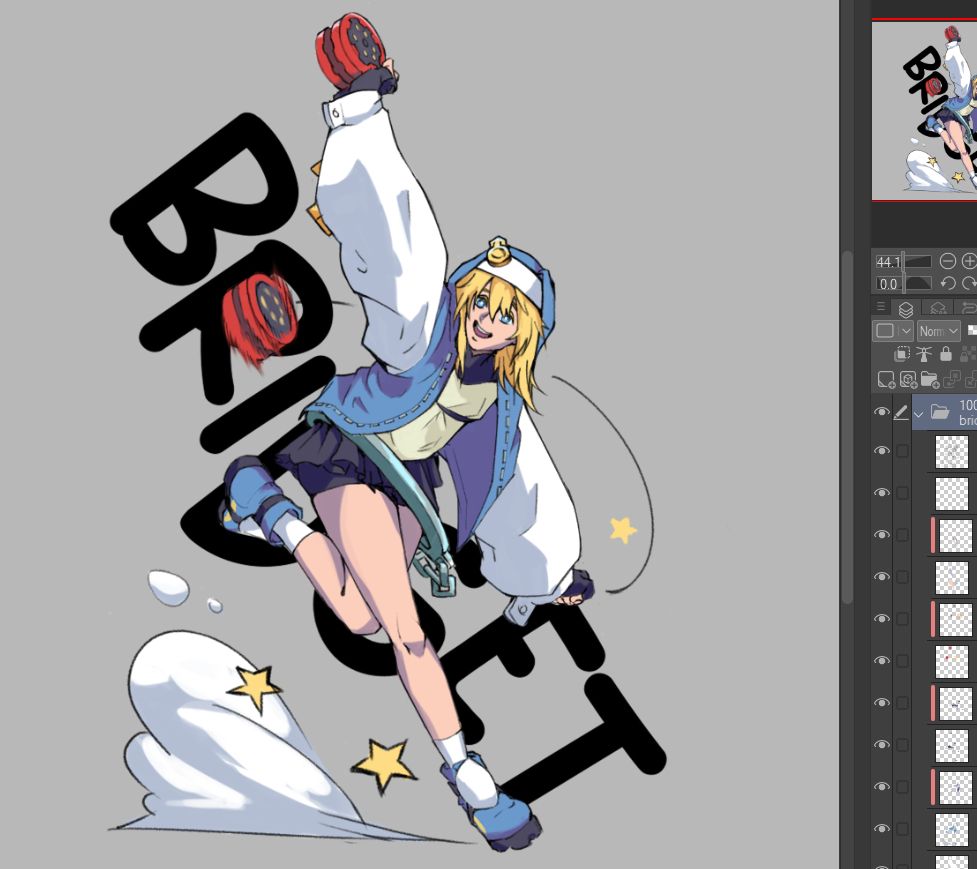Viewport: 977px width, 869px height.
Task: Collapse the bridget layer folder chevron
Action: pos(918,413)
